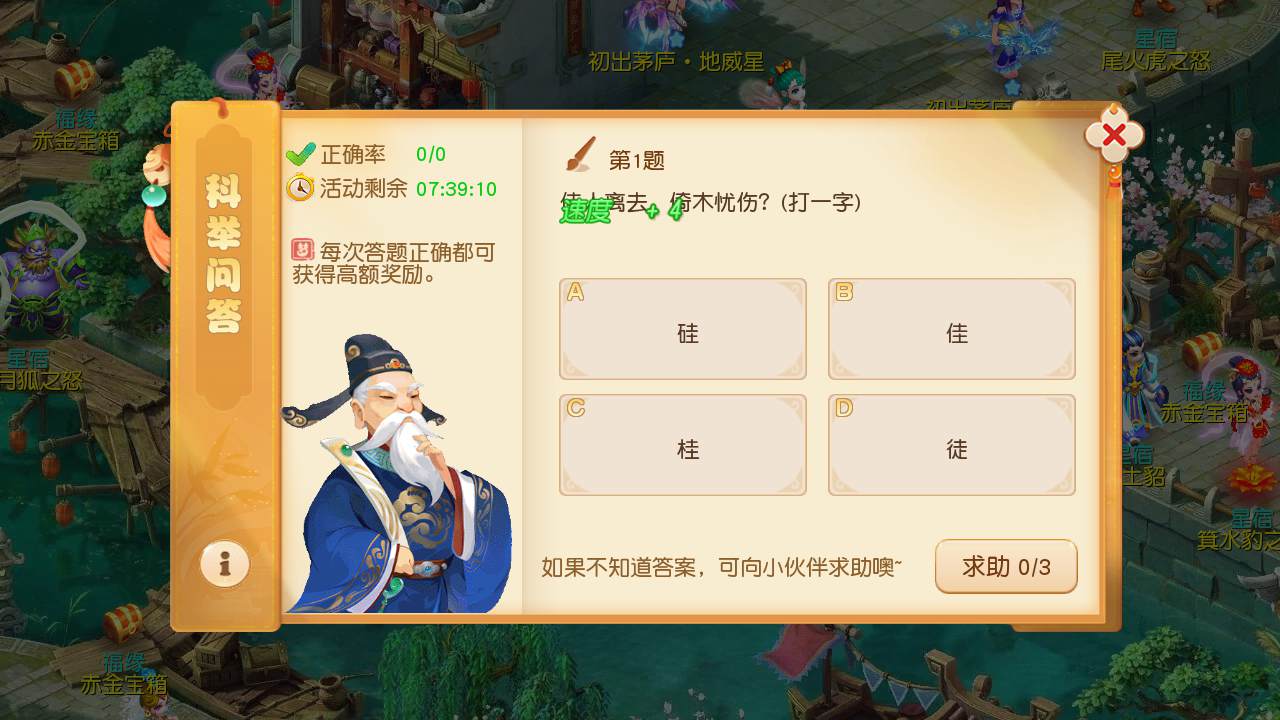
Task: Click the clock icon next to 活动剩余
Action: click(x=300, y=188)
